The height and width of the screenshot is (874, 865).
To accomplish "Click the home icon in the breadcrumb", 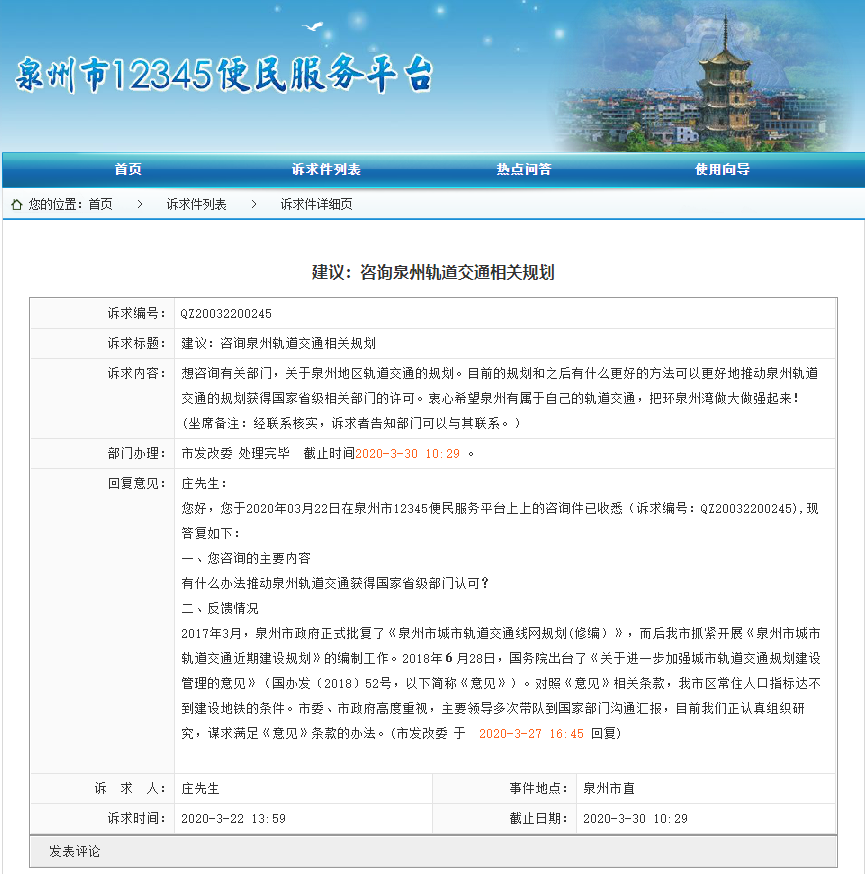I will [17, 204].
